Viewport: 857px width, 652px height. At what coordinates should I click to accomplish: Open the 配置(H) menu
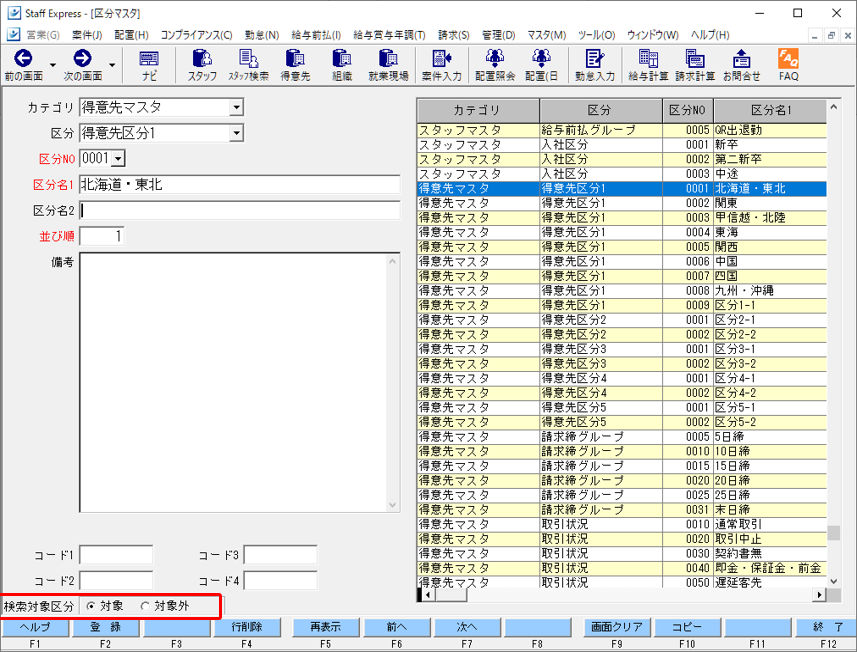coord(131,35)
